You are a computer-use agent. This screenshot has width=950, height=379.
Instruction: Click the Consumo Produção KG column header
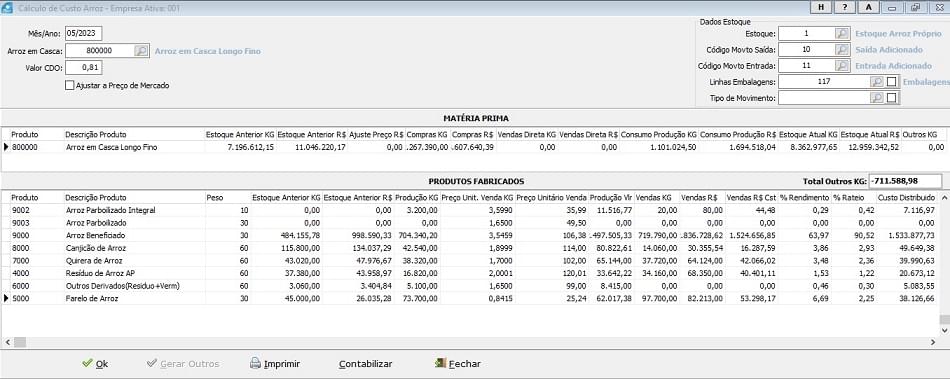click(x=659, y=134)
